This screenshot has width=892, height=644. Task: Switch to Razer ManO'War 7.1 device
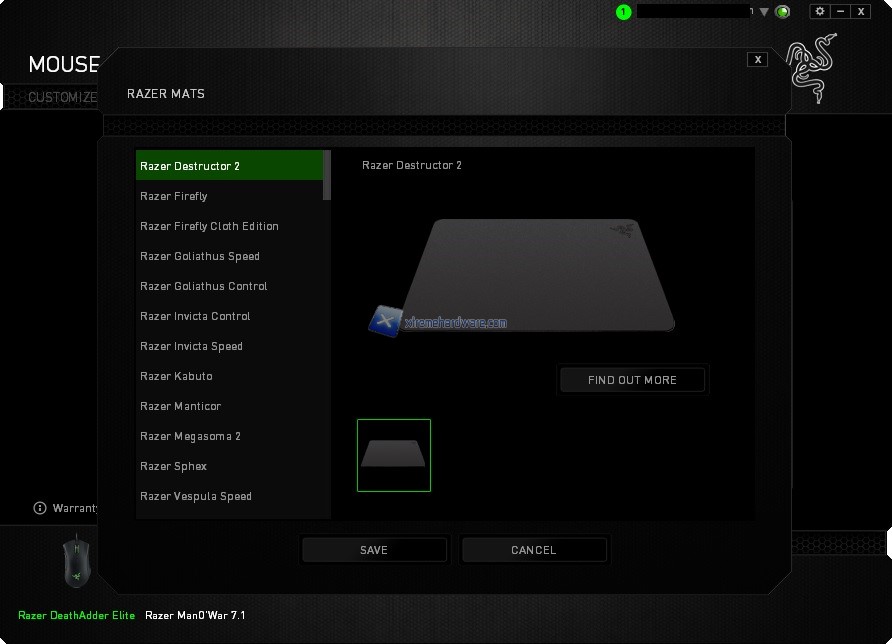click(195, 615)
